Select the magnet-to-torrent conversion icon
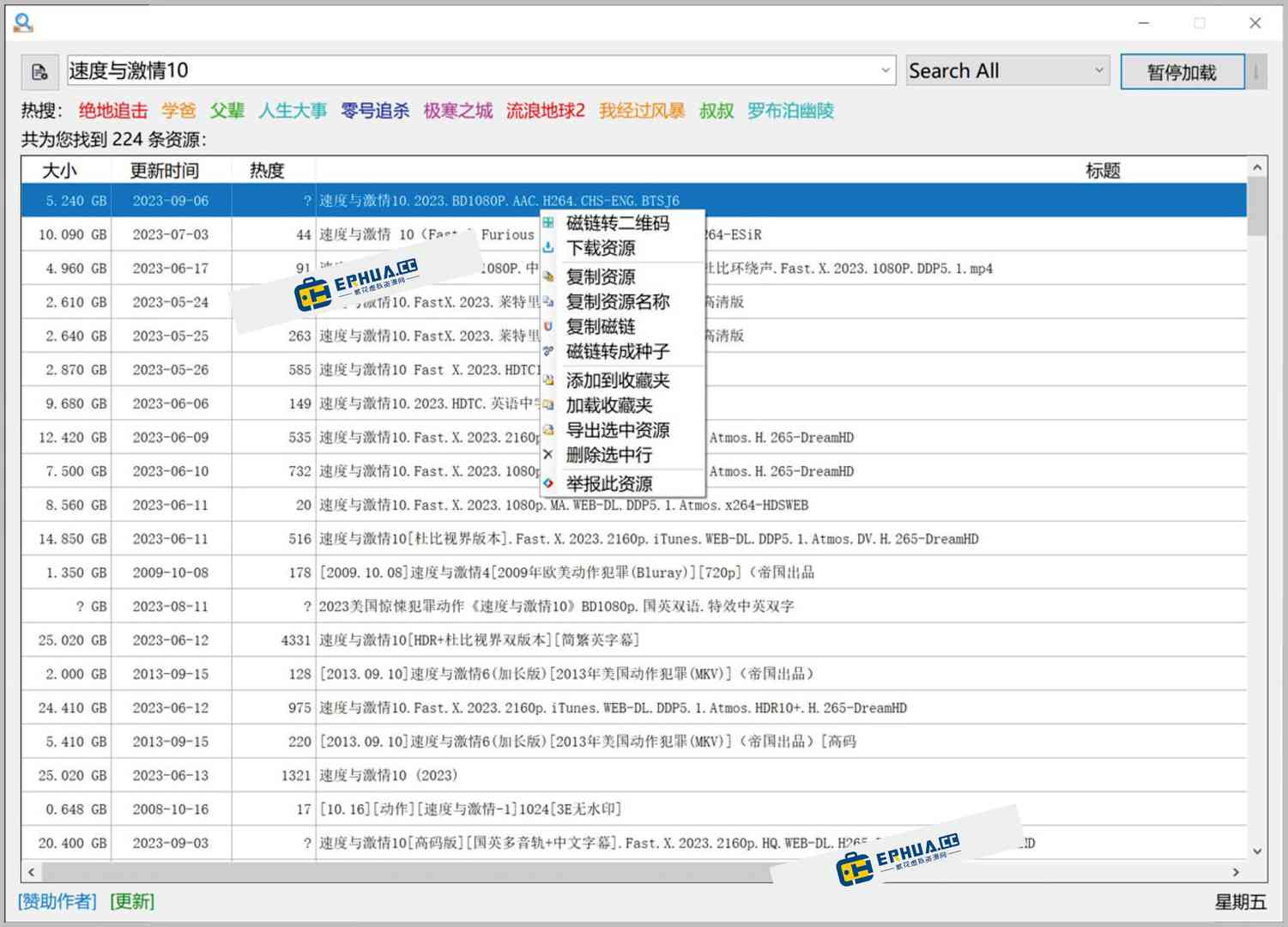The image size is (1288, 927). (549, 351)
